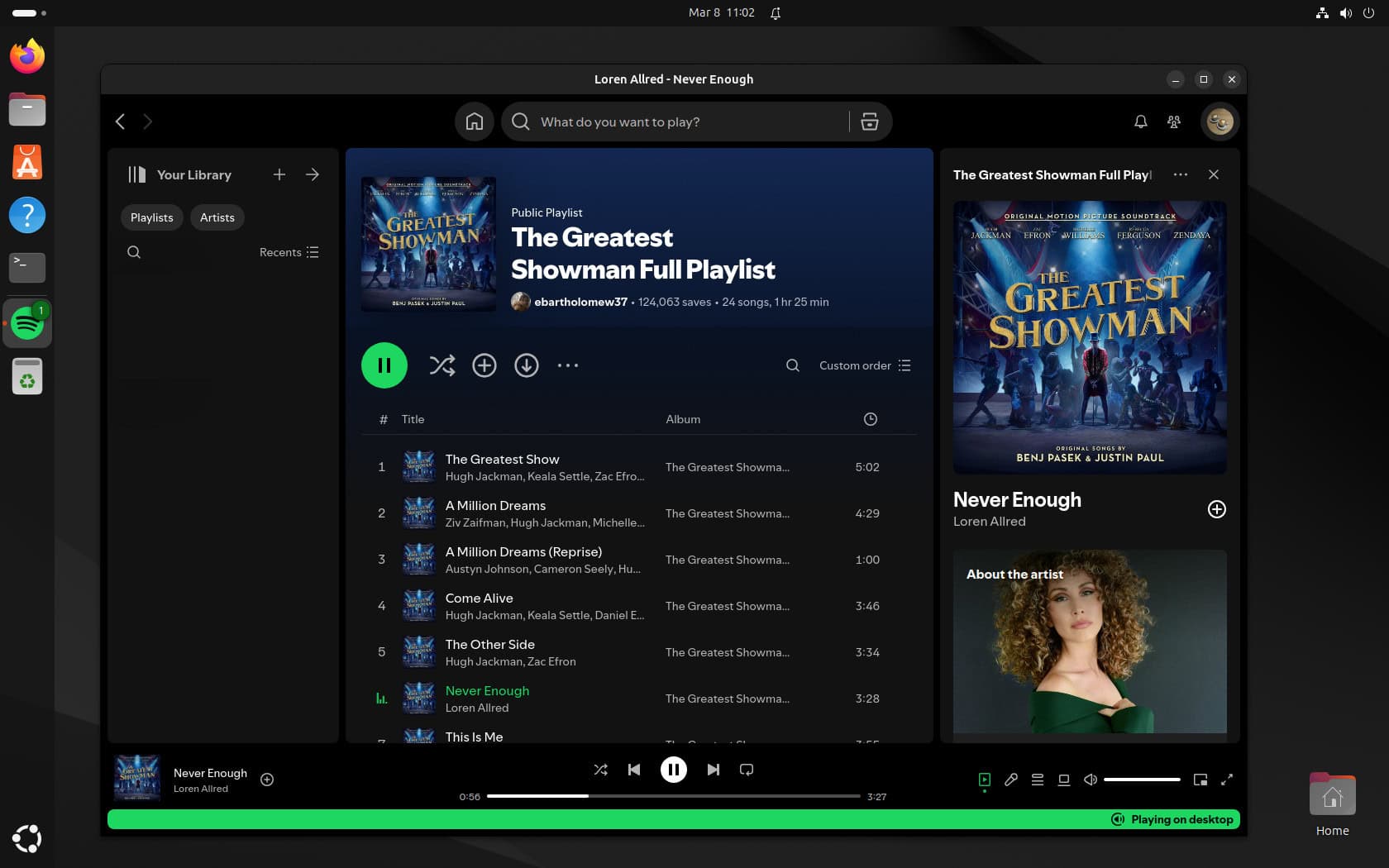Select track A Million Dreams (Reprise)
This screenshot has width=1389, height=868.
tap(638, 560)
